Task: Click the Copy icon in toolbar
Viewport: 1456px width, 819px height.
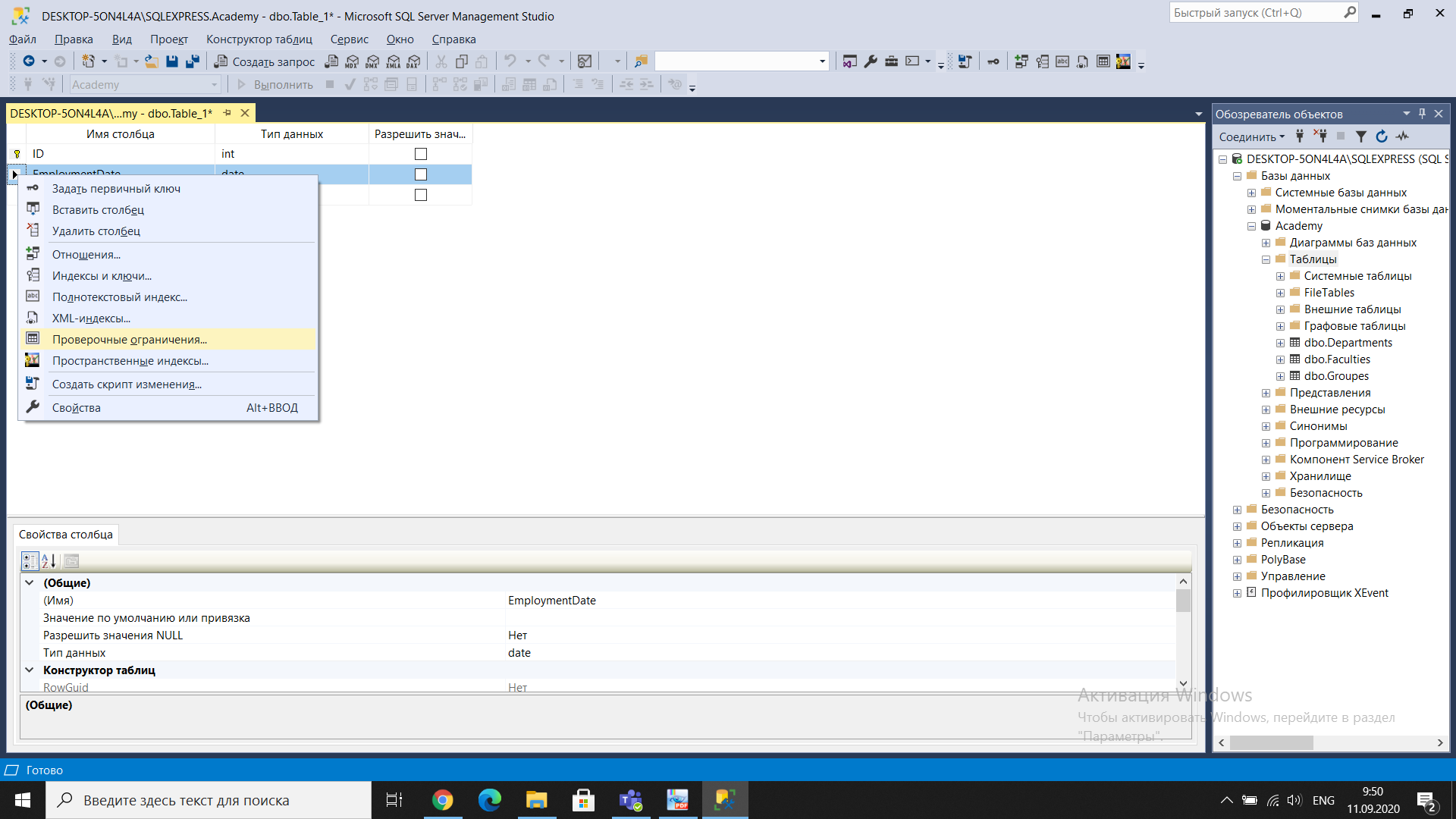Action: click(x=461, y=61)
